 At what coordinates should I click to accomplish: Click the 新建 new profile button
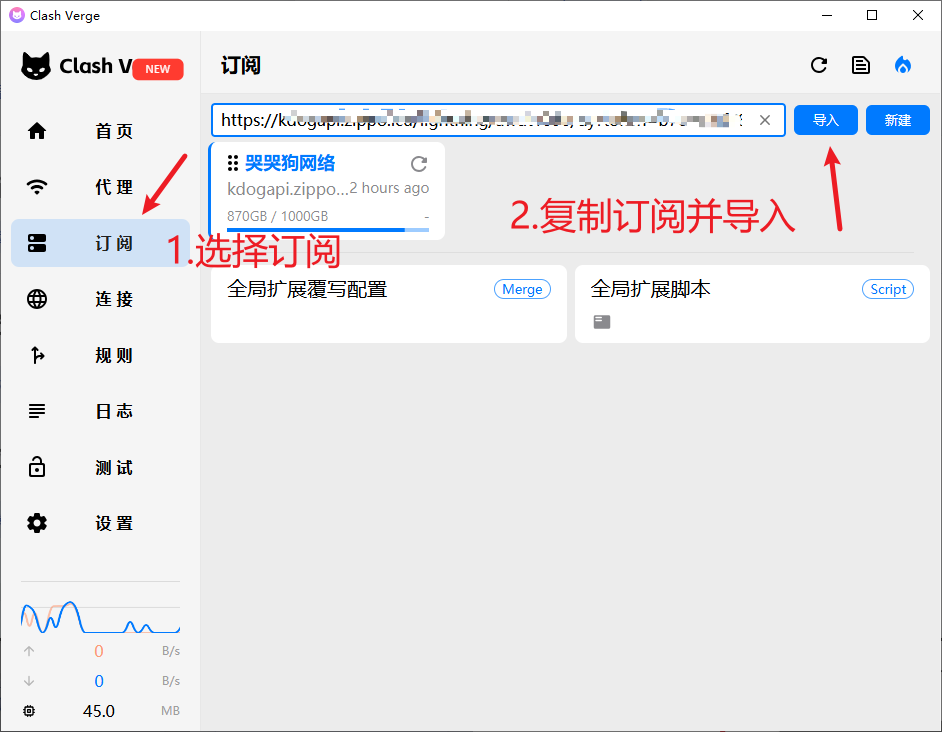(898, 120)
